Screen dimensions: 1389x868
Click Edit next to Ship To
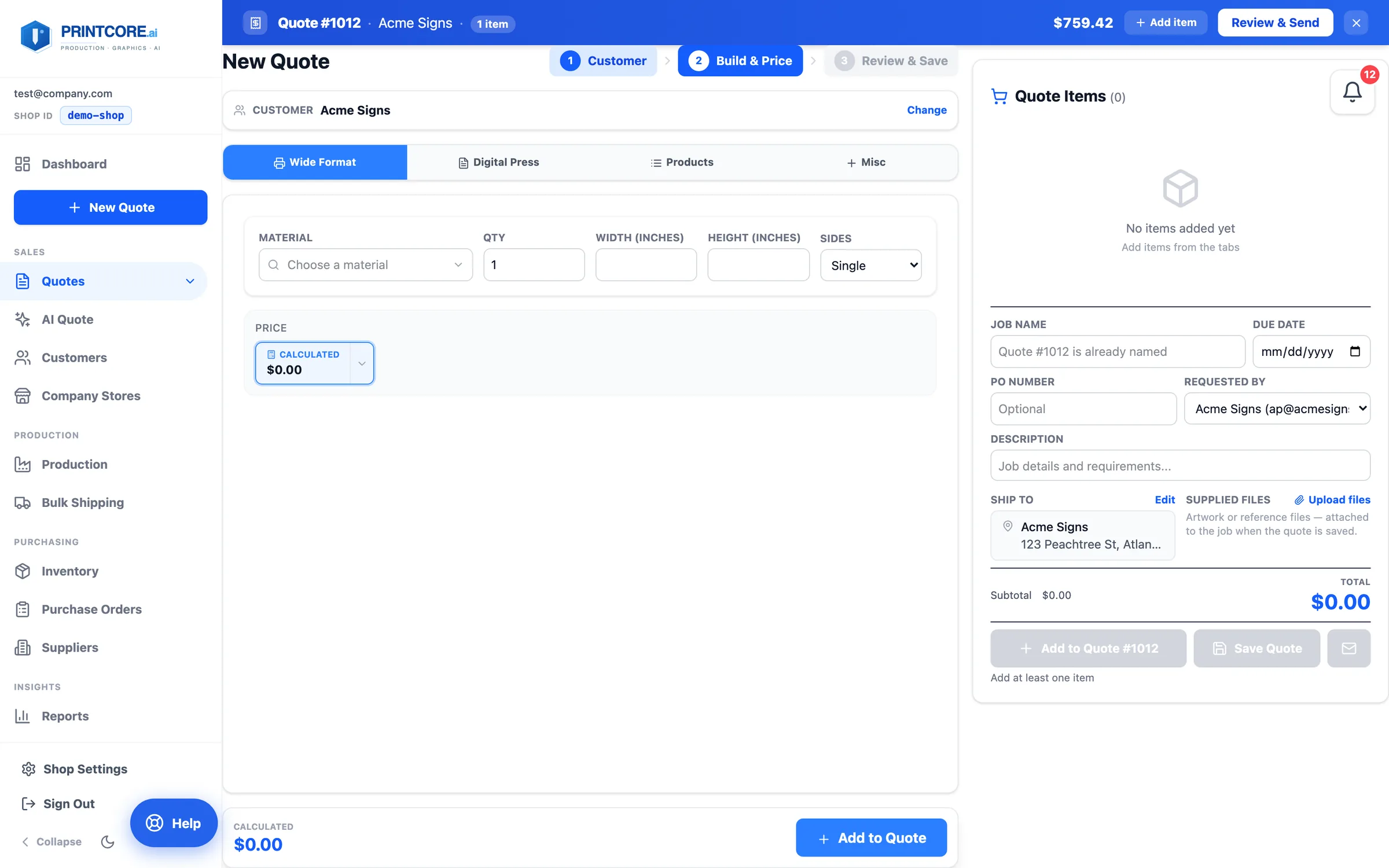1164,499
